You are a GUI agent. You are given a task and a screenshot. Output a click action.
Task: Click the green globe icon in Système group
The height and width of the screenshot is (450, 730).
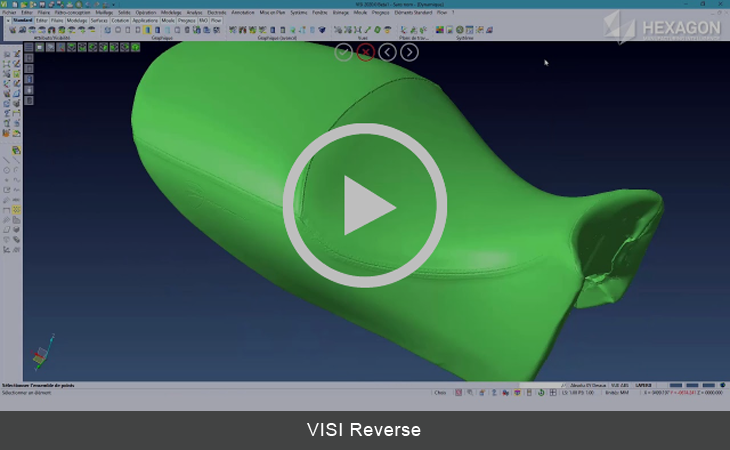click(460, 30)
